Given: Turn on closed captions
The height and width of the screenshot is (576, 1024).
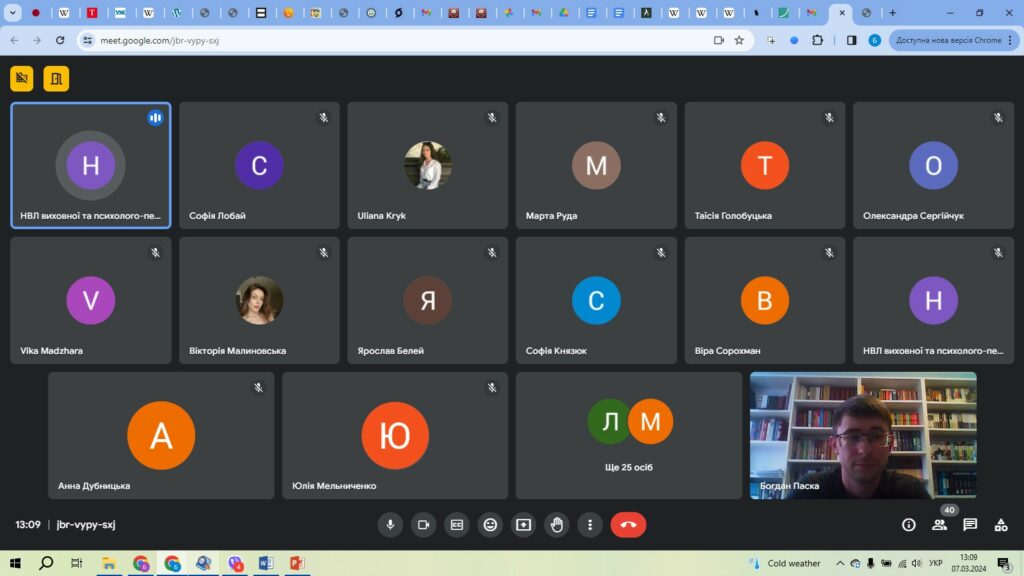Looking at the screenshot, I should (x=457, y=525).
